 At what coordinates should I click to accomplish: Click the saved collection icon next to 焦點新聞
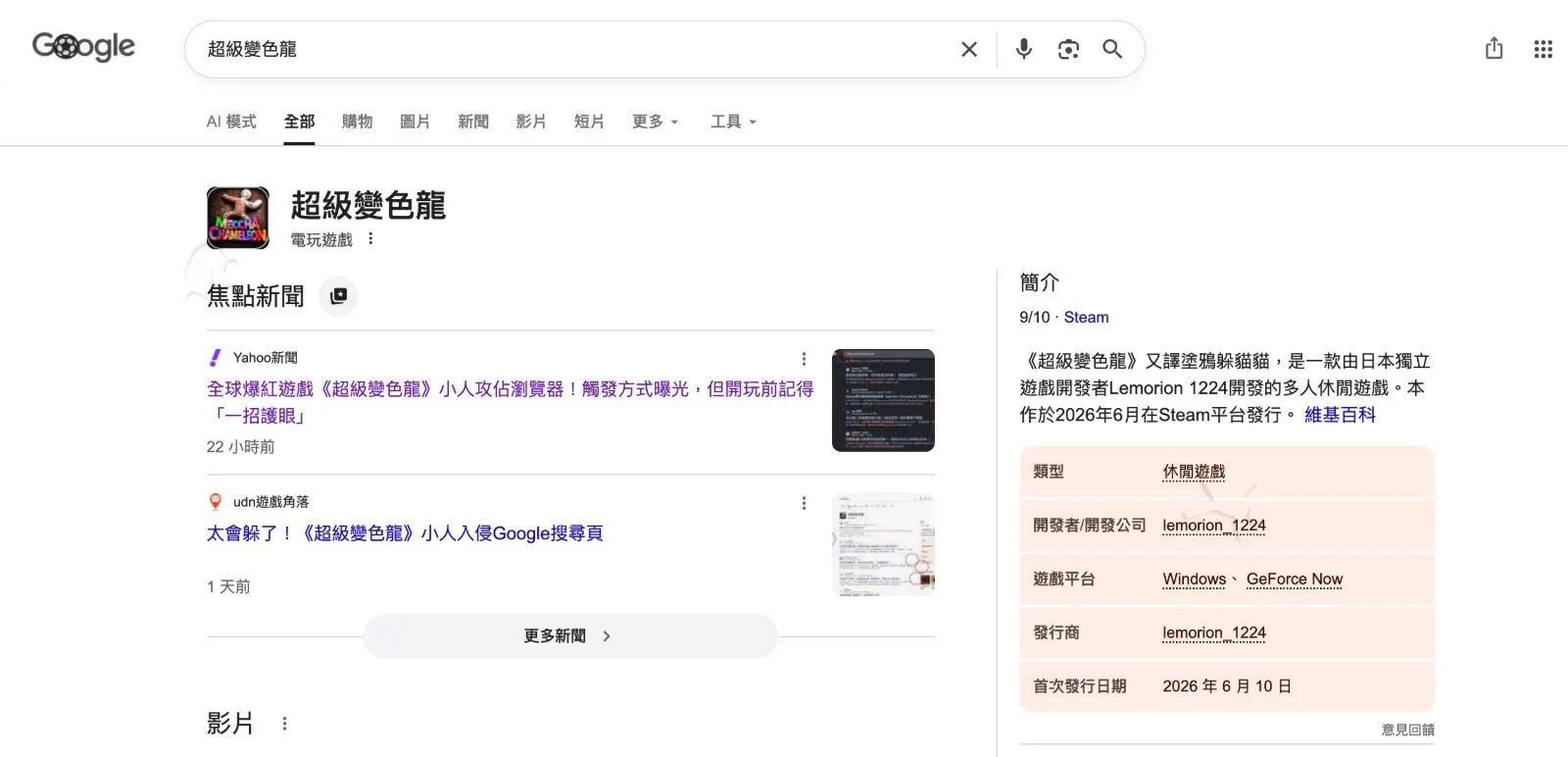pos(339,296)
